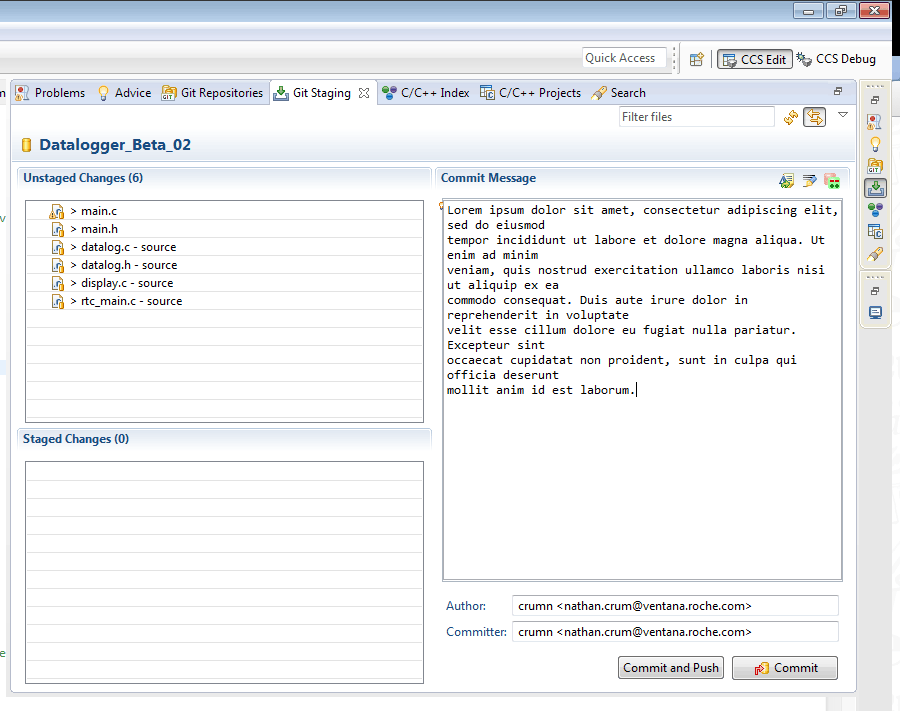Minimize the application window
This screenshot has height=711, width=900.
pos(808,11)
